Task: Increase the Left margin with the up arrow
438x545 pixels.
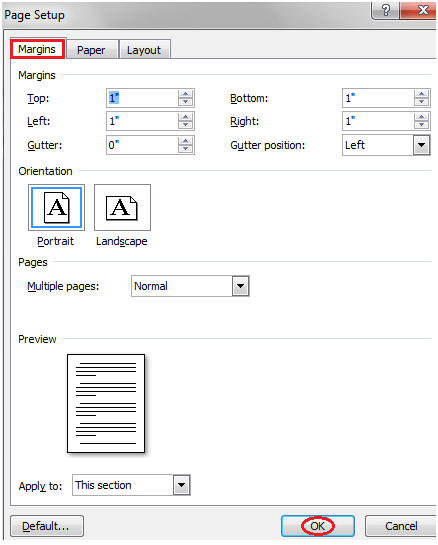Action: click(186, 117)
